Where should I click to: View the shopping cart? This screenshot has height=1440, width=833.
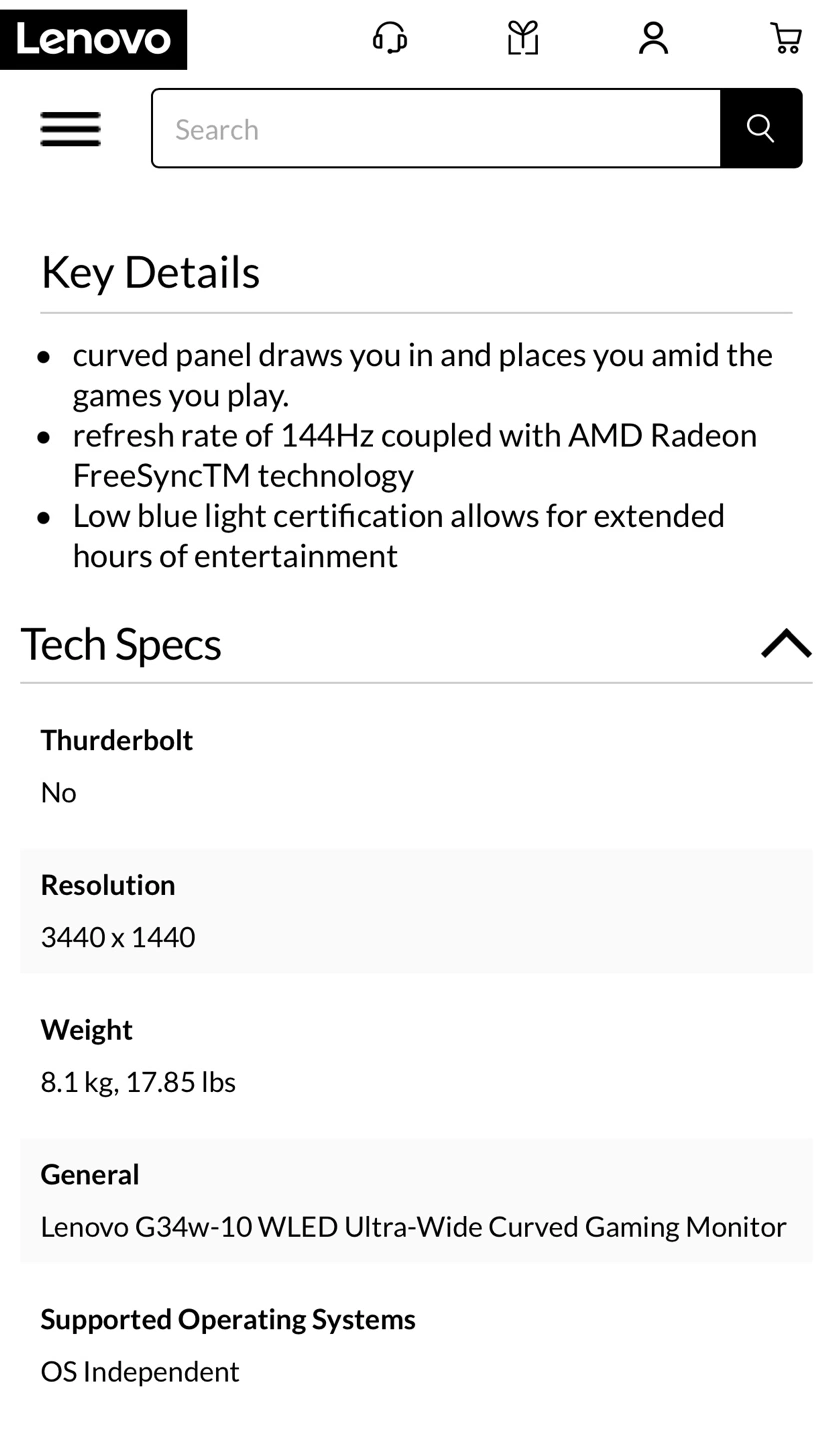785,38
